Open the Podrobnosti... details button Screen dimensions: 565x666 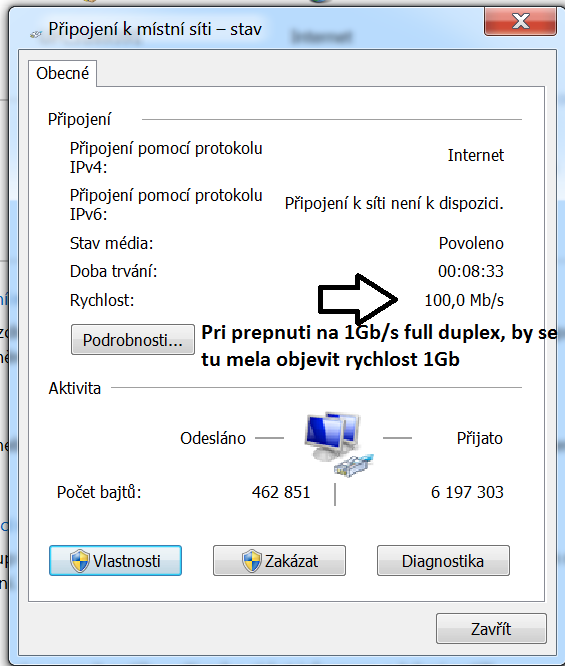[133, 340]
